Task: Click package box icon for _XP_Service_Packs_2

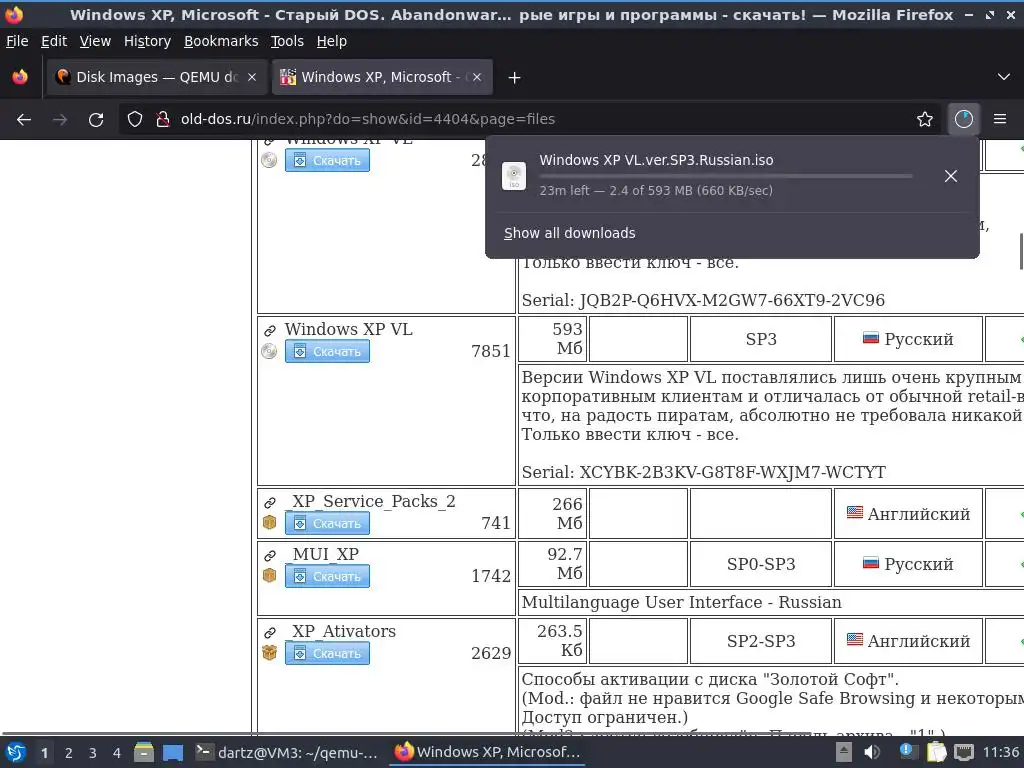Action: [269, 522]
